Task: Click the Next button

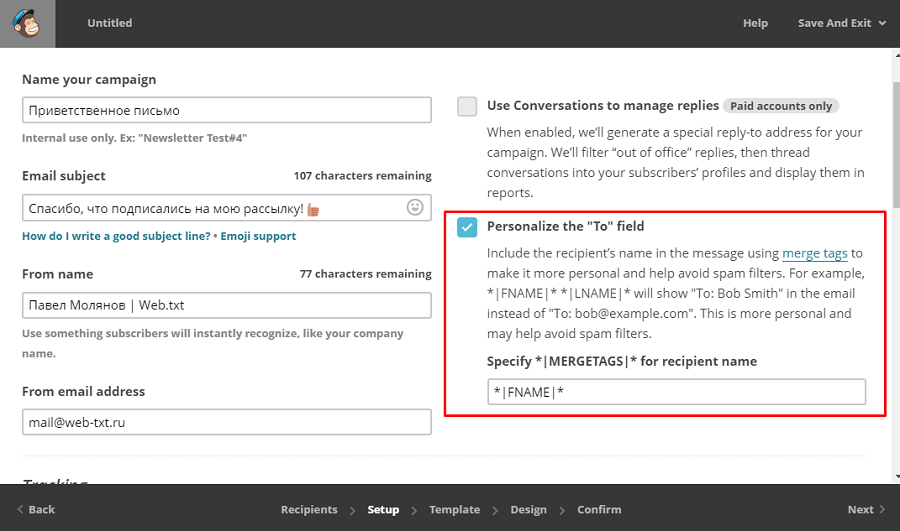Action: [x=866, y=509]
